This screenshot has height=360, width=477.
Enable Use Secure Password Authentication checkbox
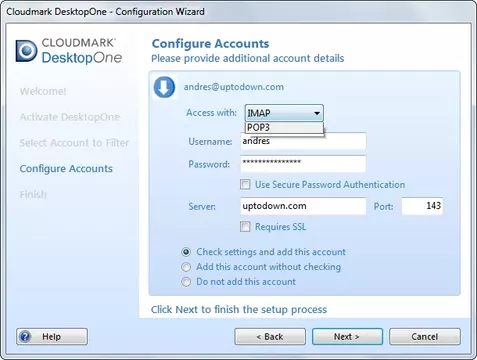pyautogui.click(x=245, y=184)
